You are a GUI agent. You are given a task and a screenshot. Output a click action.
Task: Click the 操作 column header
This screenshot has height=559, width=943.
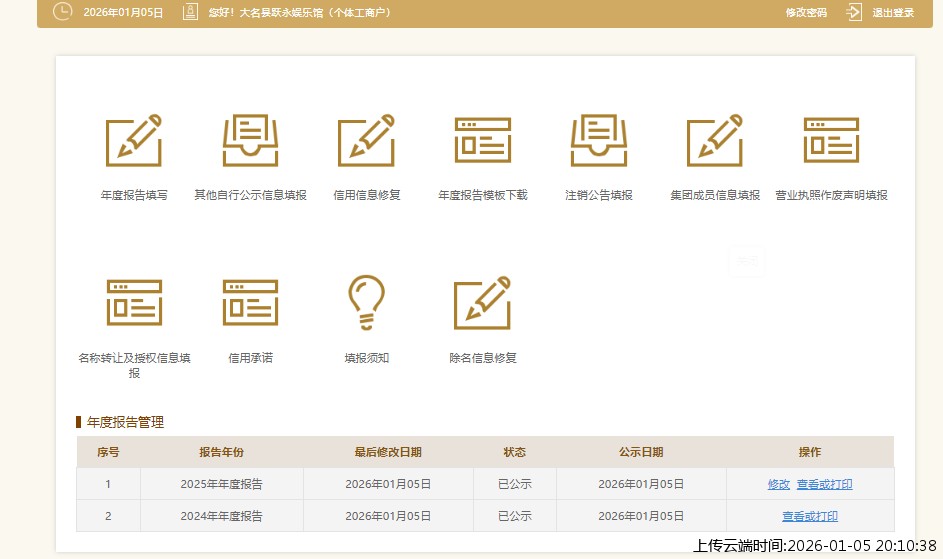coord(810,452)
